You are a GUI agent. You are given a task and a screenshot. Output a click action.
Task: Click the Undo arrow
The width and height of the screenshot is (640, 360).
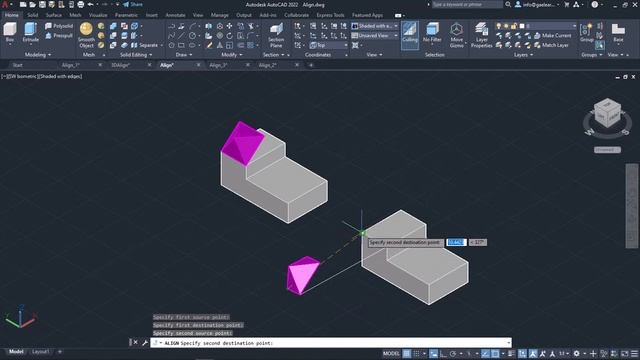(91, 4)
